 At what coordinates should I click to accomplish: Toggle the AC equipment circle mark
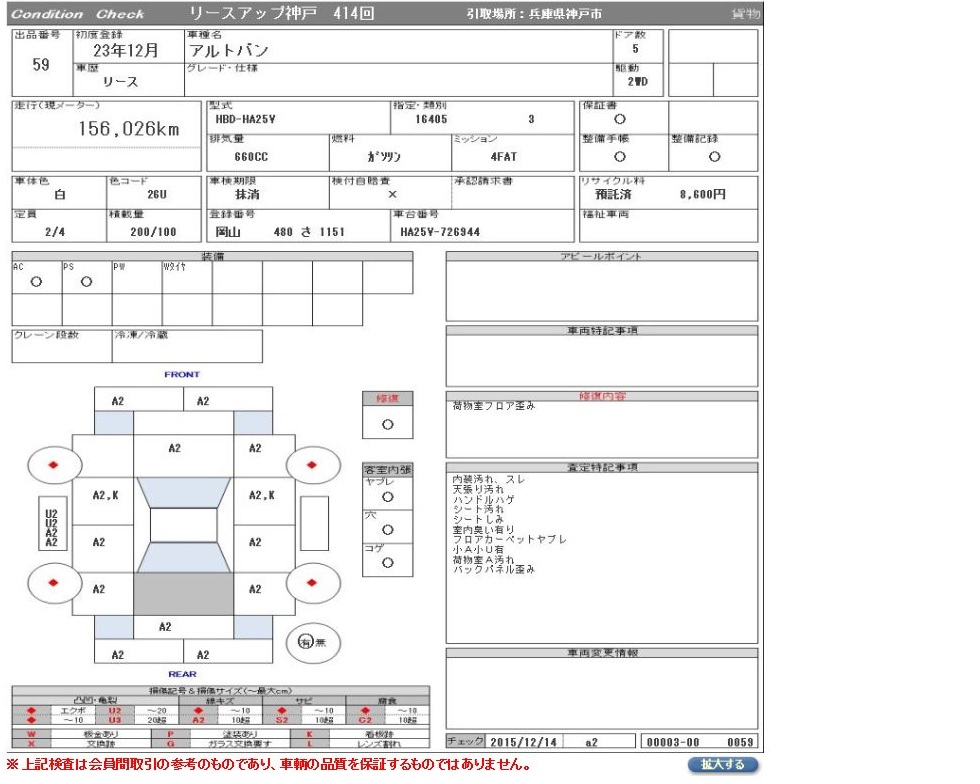tap(36, 282)
